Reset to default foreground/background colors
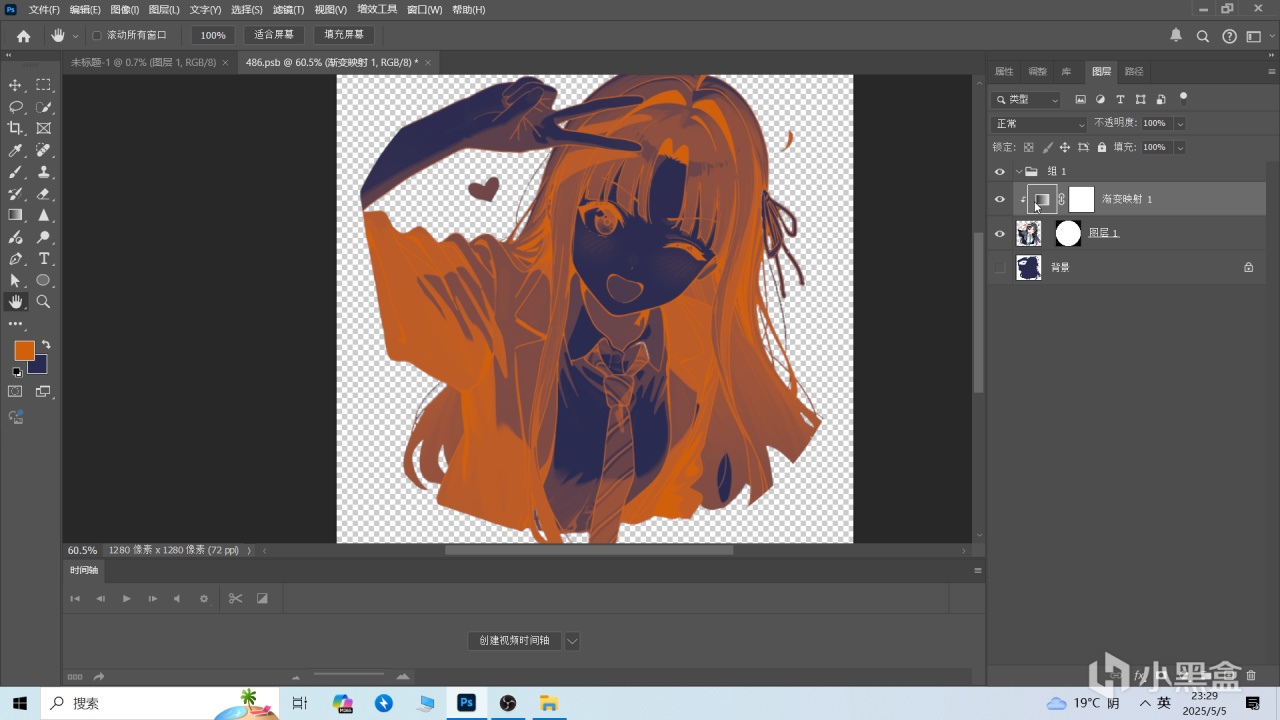This screenshot has height=720, width=1280. pyautogui.click(x=16, y=372)
